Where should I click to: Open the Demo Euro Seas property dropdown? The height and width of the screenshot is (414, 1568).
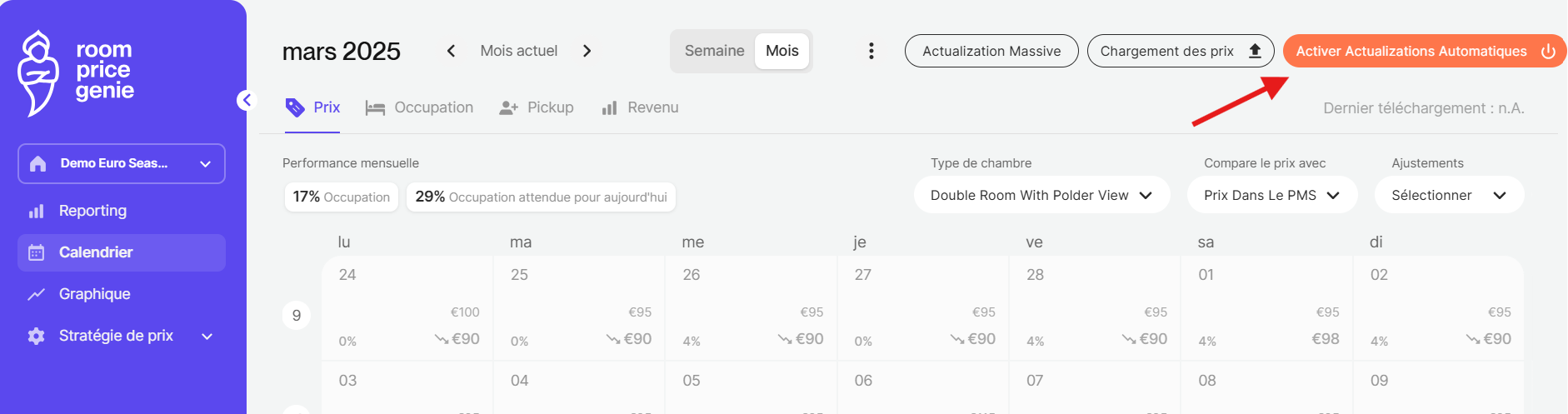(122, 163)
